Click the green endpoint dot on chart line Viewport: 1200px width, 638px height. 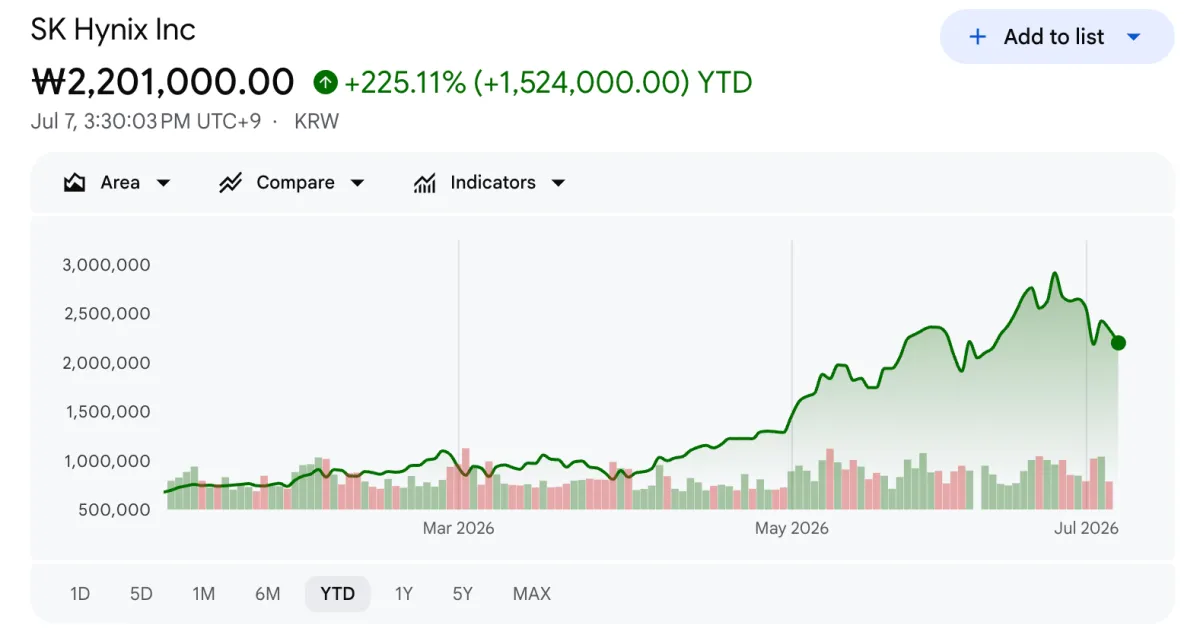(1118, 343)
